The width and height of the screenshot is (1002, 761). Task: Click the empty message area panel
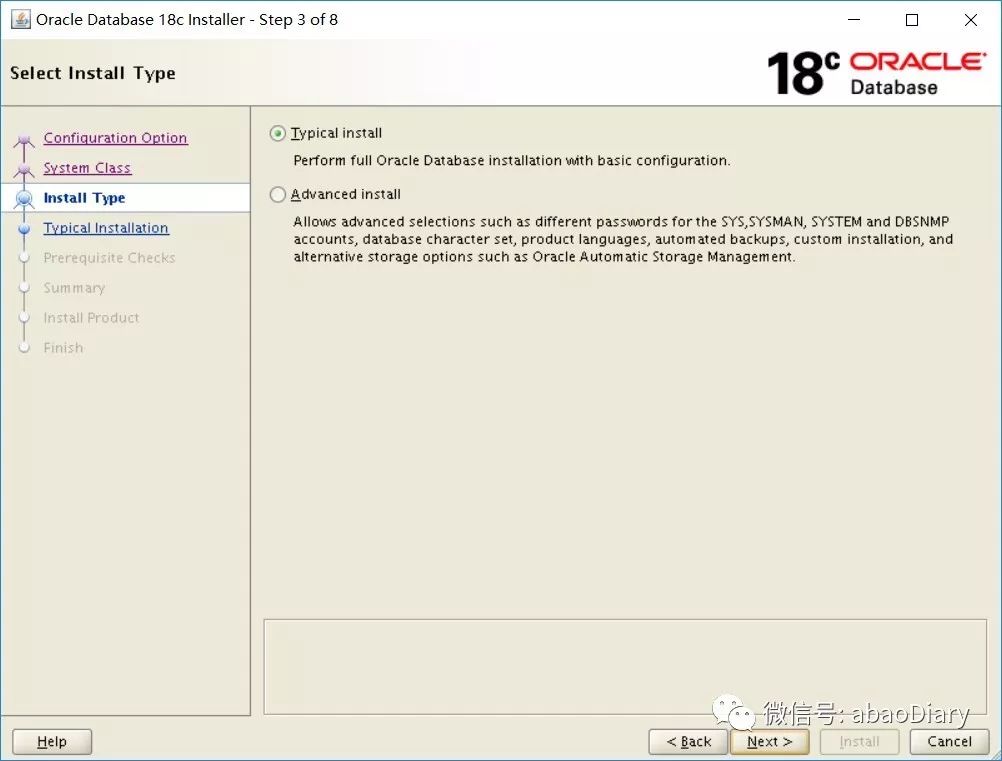point(625,666)
